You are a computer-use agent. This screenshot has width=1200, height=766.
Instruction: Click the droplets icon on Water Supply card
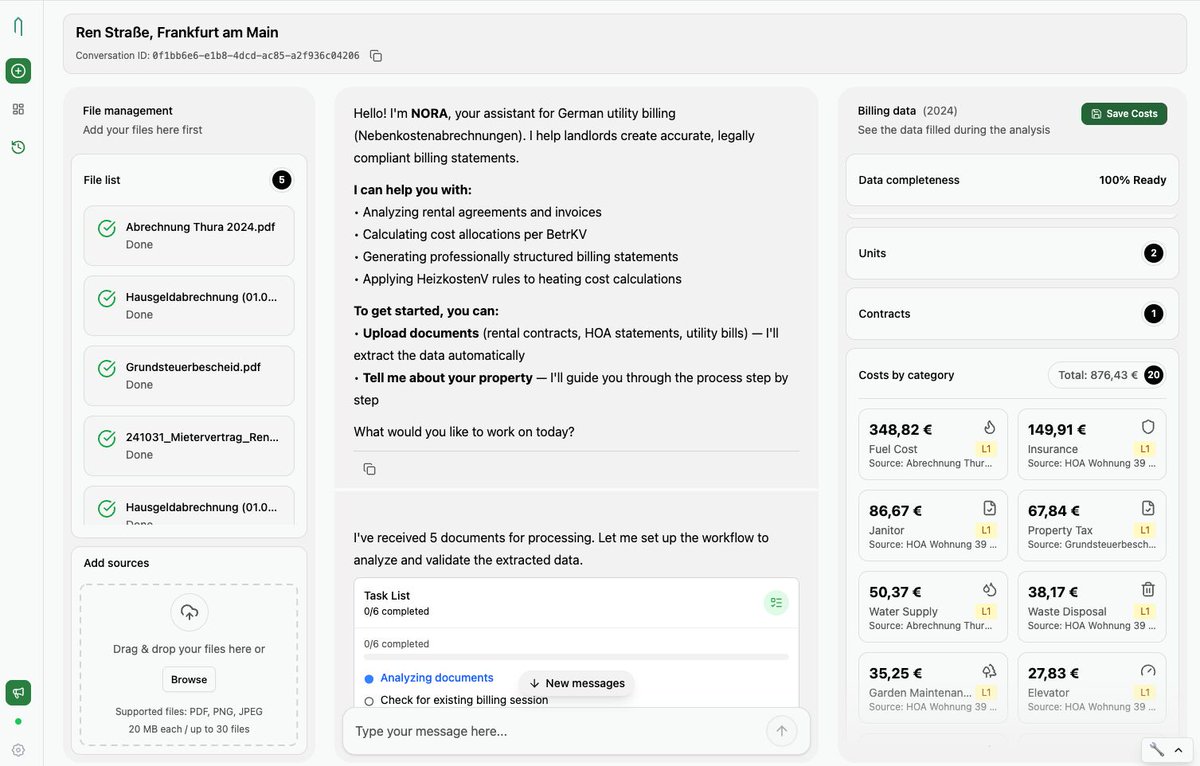pyautogui.click(x=989, y=589)
